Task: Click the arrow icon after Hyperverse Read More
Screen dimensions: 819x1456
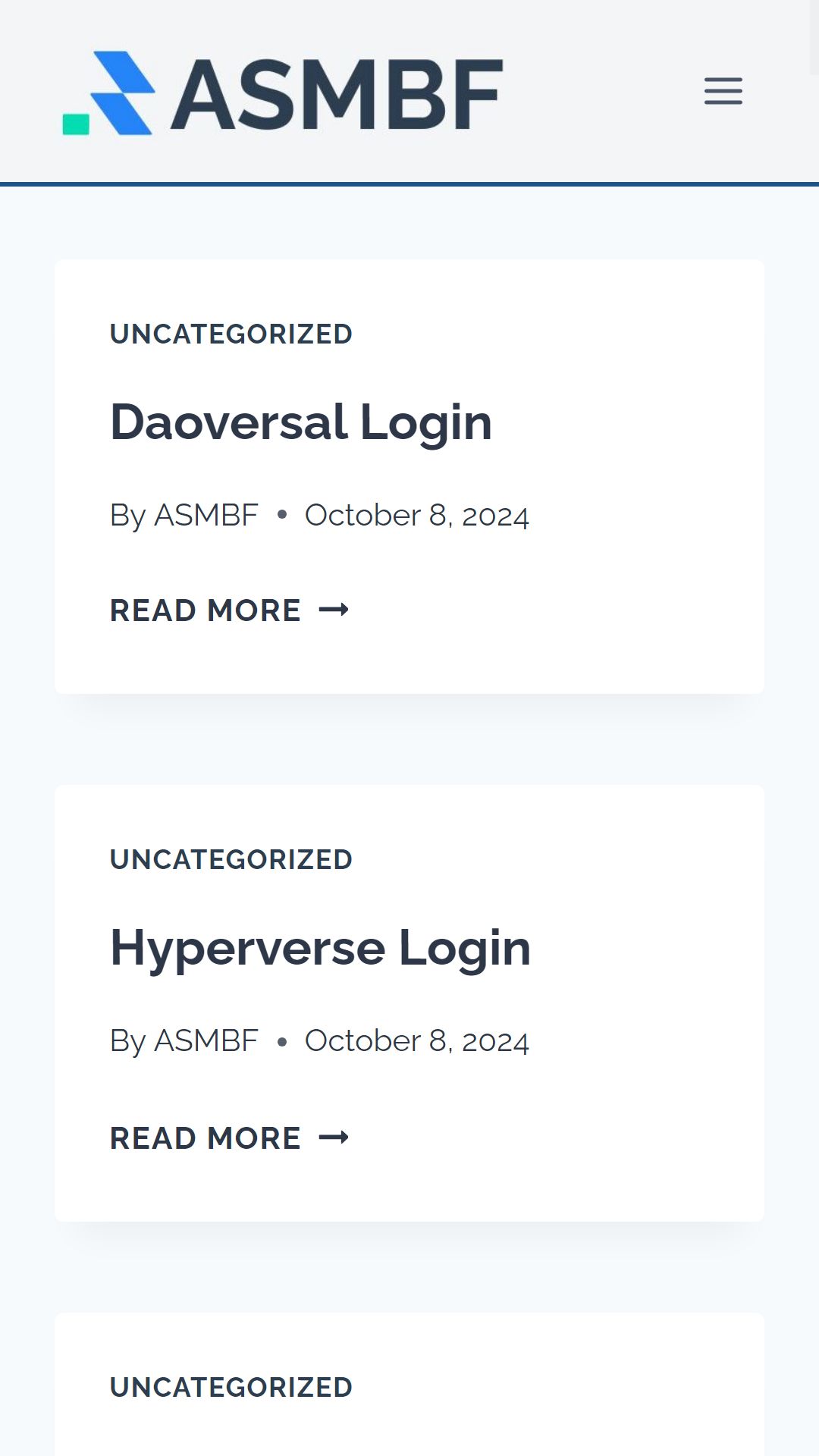Action: coord(334,1137)
